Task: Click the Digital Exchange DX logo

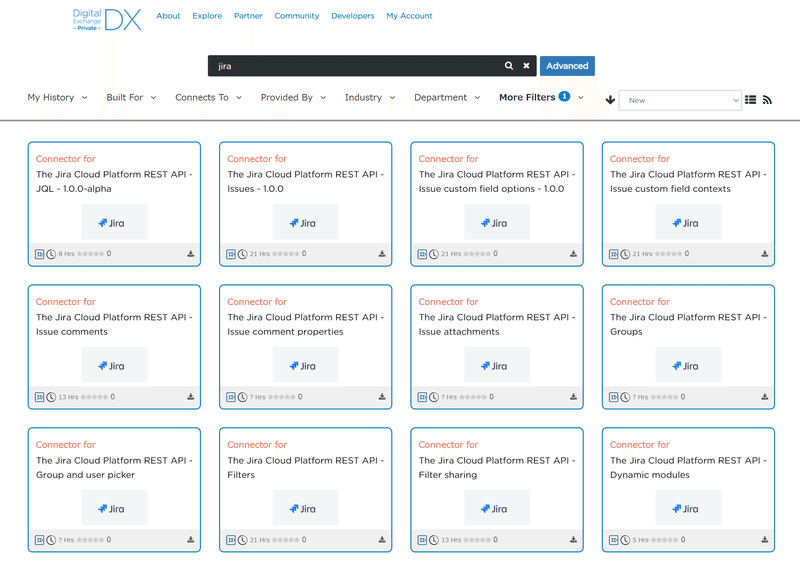Action: [107, 20]
